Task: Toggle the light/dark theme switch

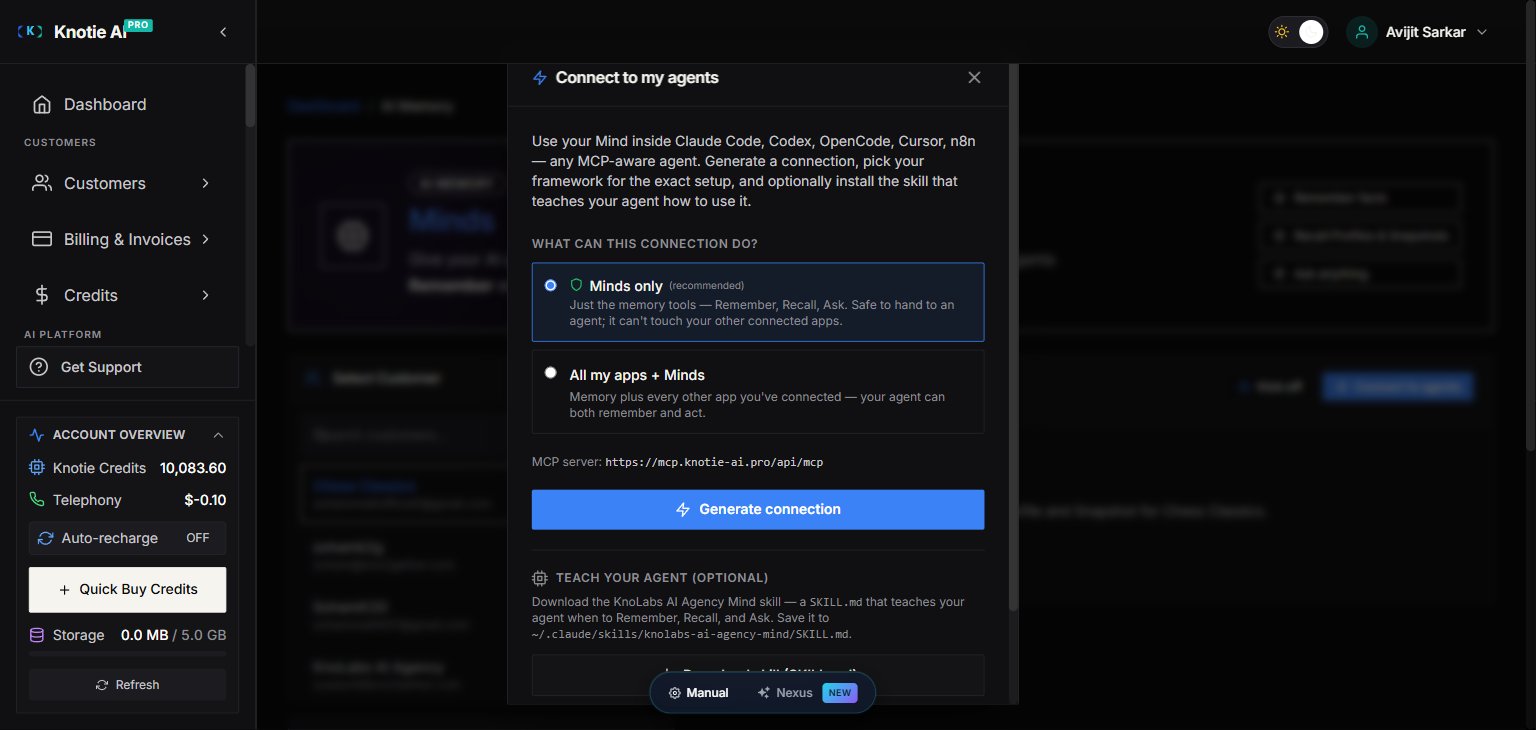Action: (1298, 32)
